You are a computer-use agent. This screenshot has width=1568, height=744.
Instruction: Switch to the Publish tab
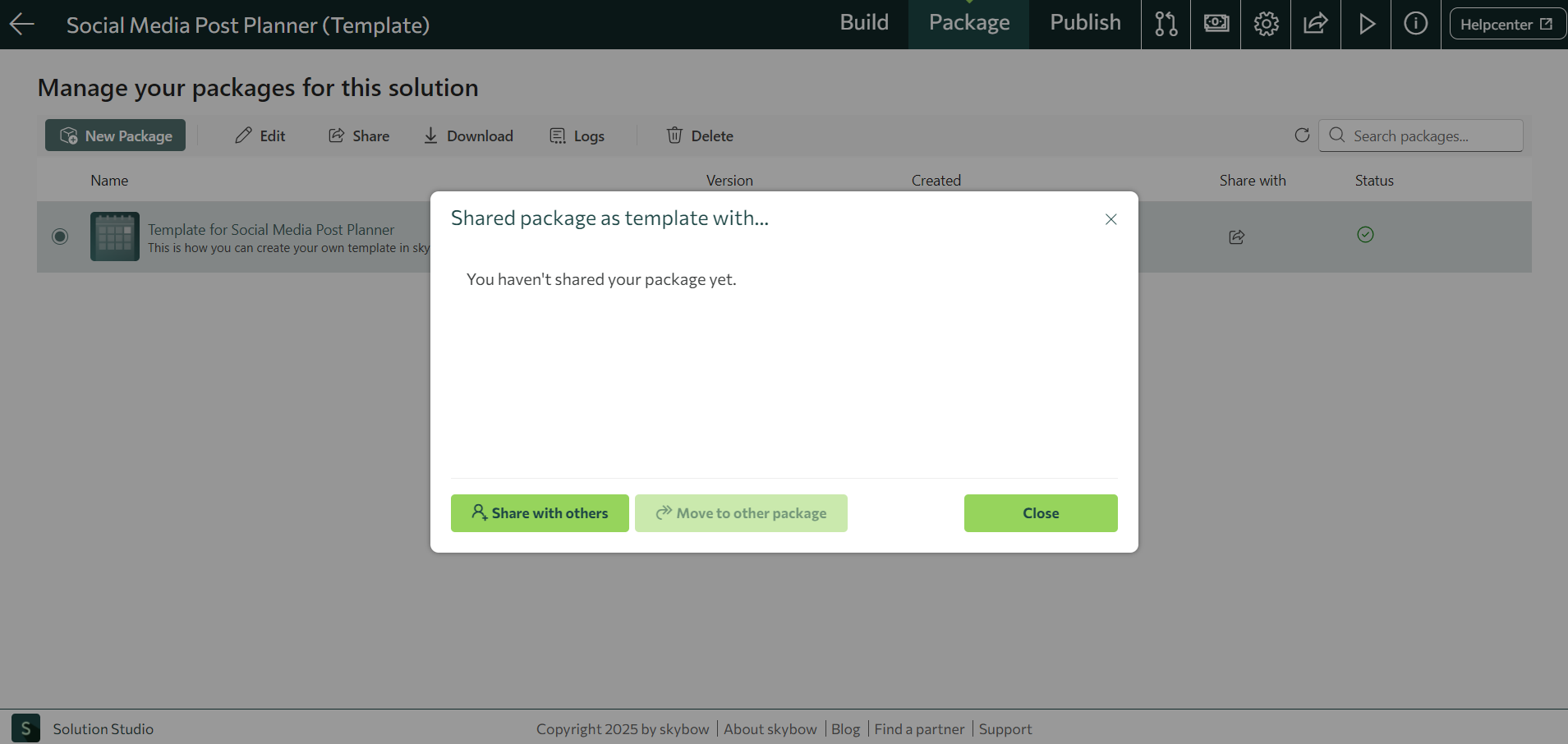[x=1084, y=23]
